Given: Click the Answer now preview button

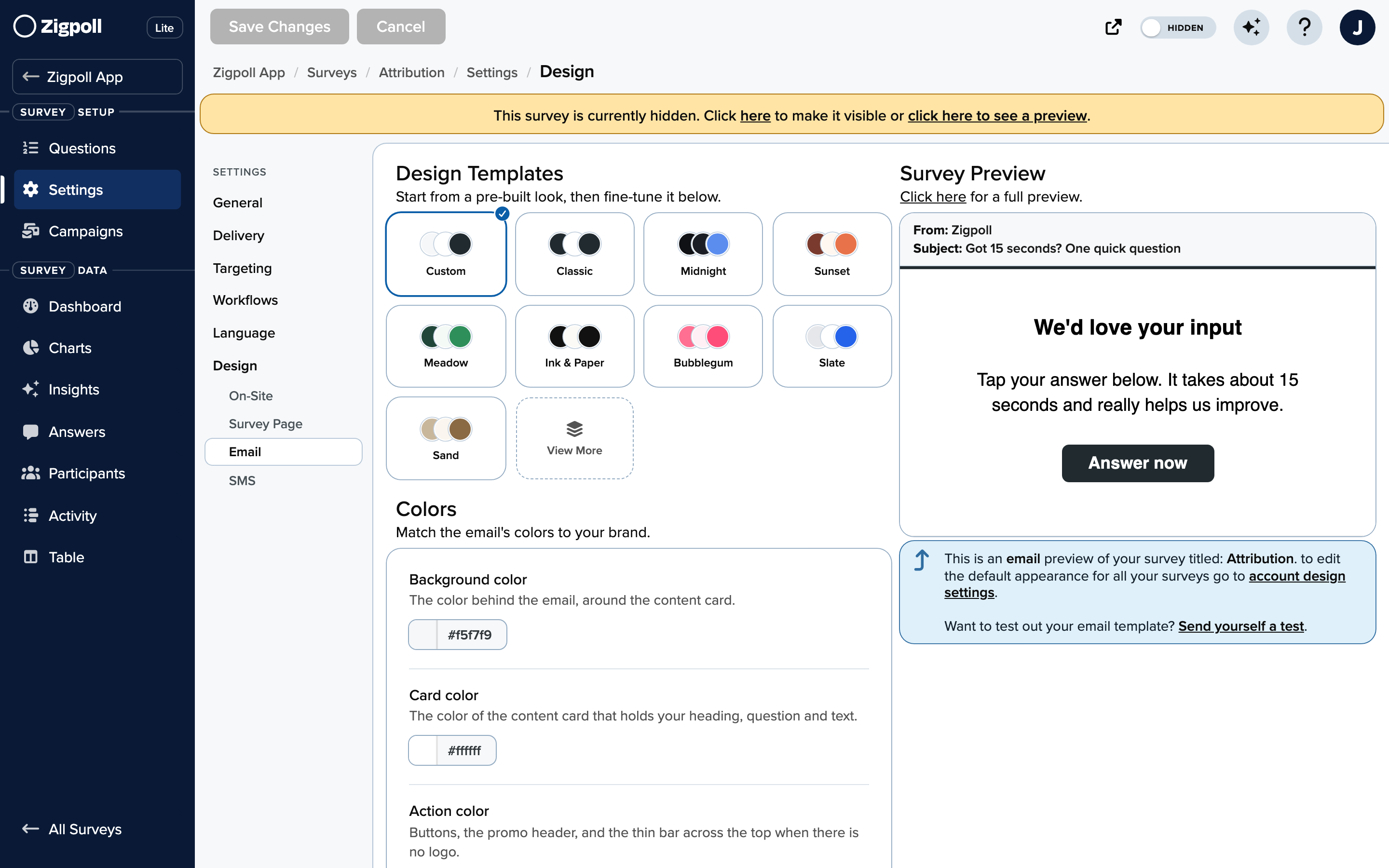Looking at the screenshot, I should [1138, 463].
